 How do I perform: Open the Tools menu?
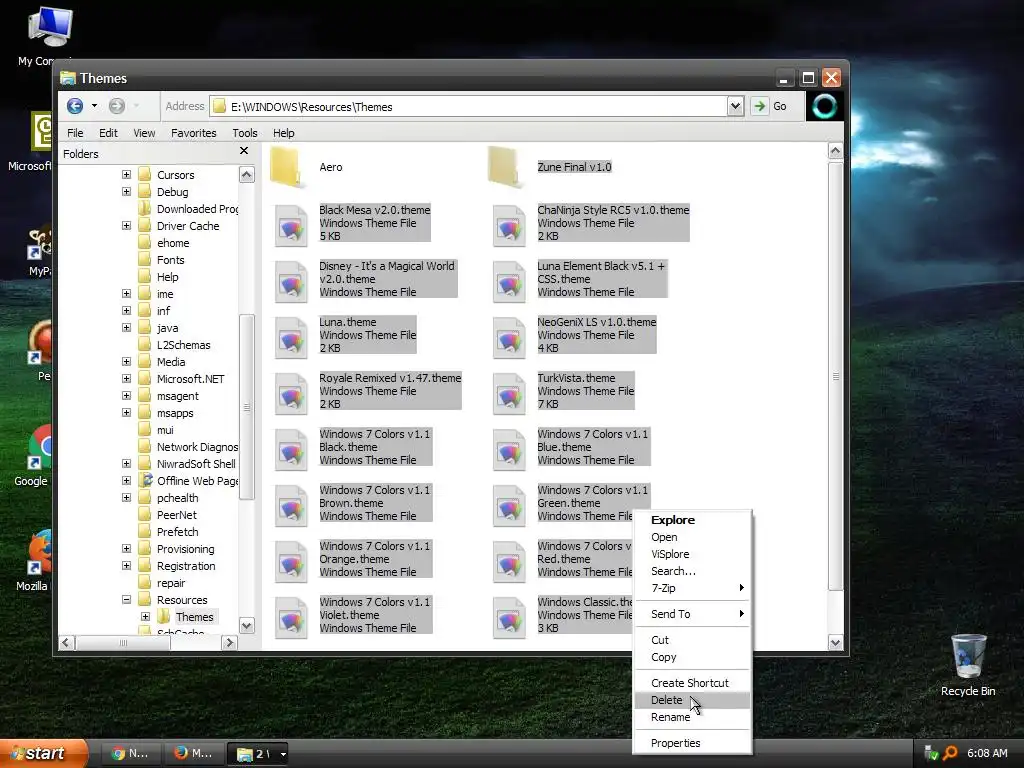pos(245,133)
